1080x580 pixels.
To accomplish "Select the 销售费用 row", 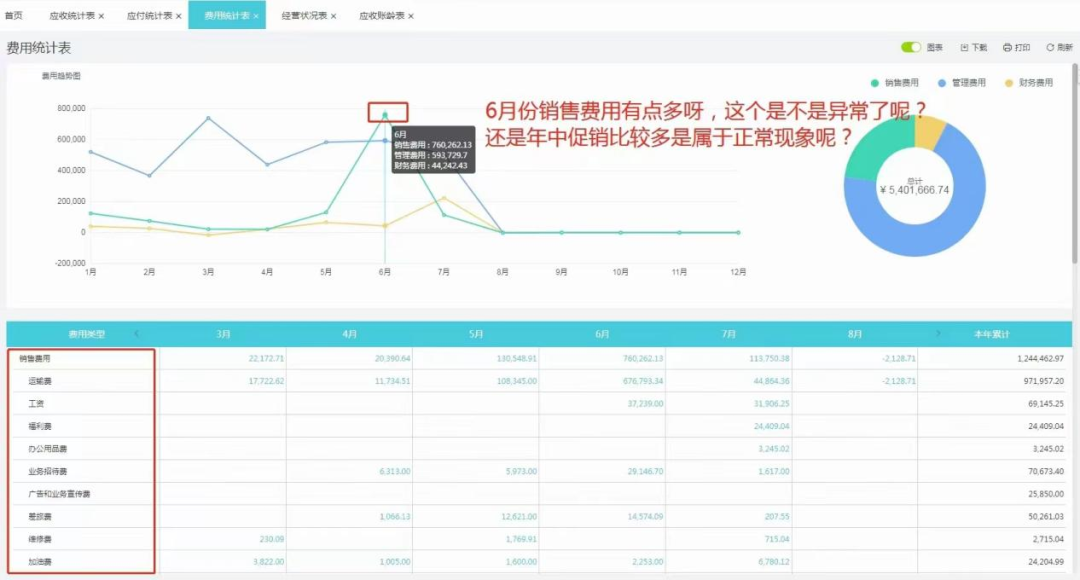I will [539, 358].
